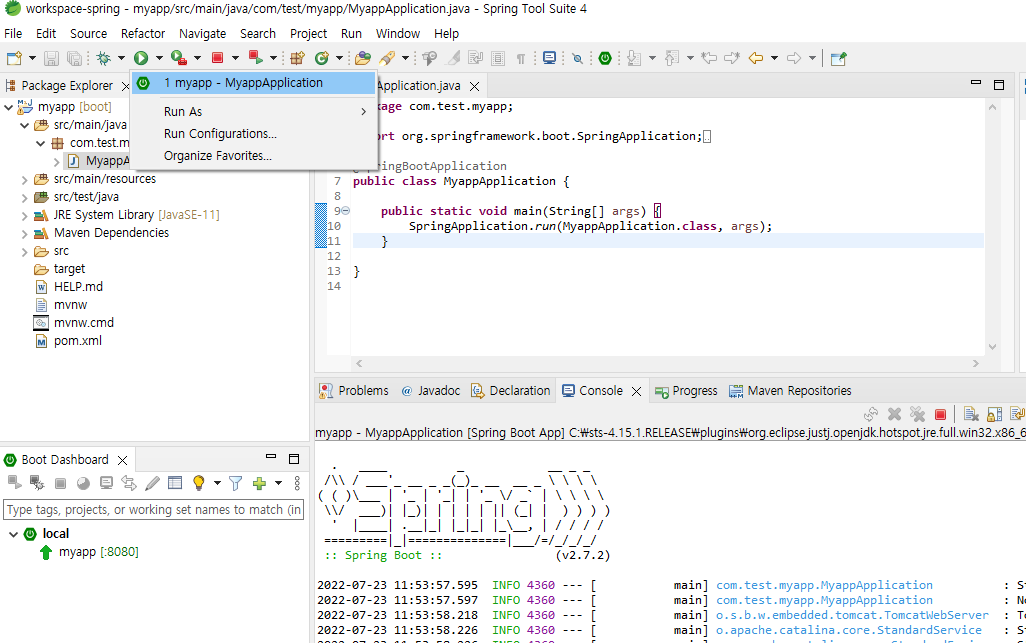Viewport: 1026px width, 643px height.
Task: Click Remove Launch gray X in Console
Action: (894, 413)
